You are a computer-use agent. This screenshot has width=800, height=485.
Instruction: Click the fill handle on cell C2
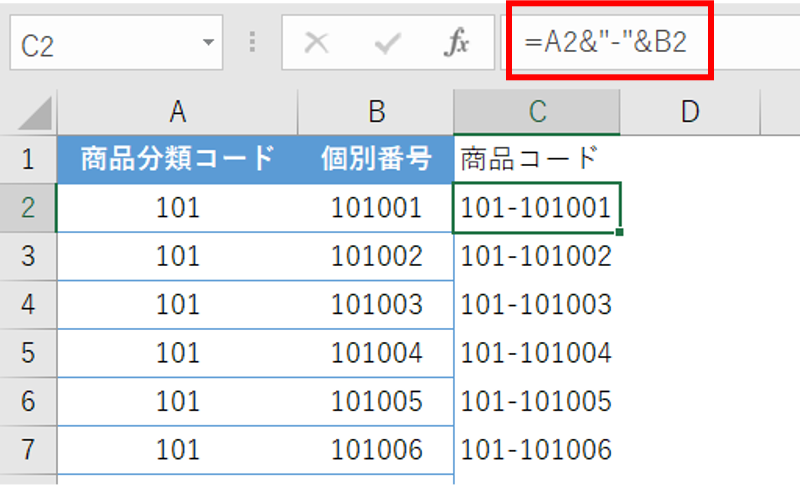click(x=621, y=232)
